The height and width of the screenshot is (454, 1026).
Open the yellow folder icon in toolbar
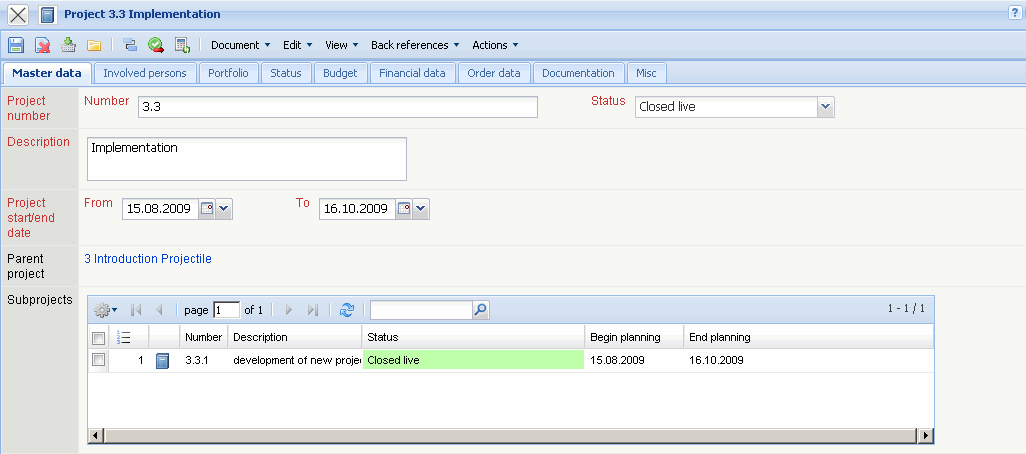(x=94, y=45)
